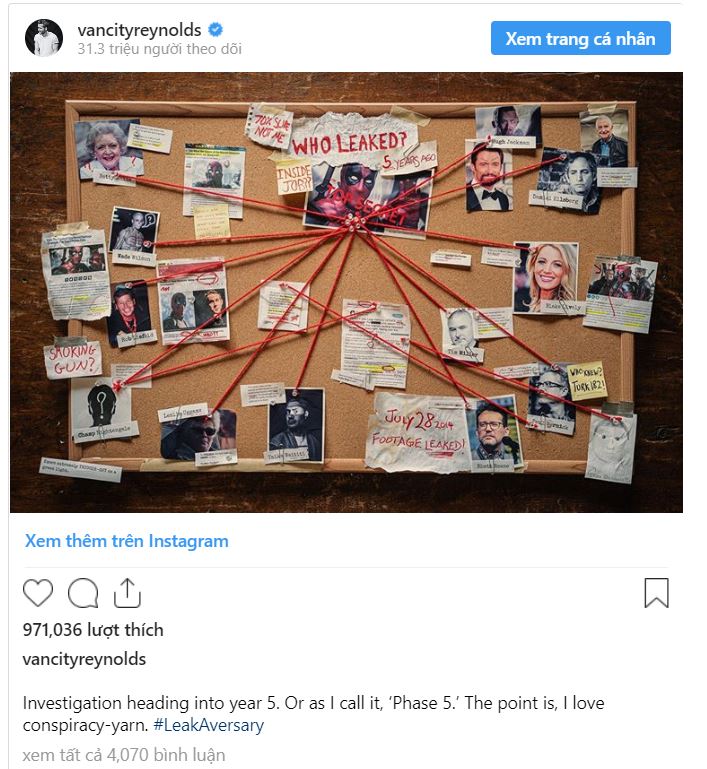Open 'Xem thêm trên Instagram' link
The width and height of the screenshot is (707, 769).
coord(126,541)
